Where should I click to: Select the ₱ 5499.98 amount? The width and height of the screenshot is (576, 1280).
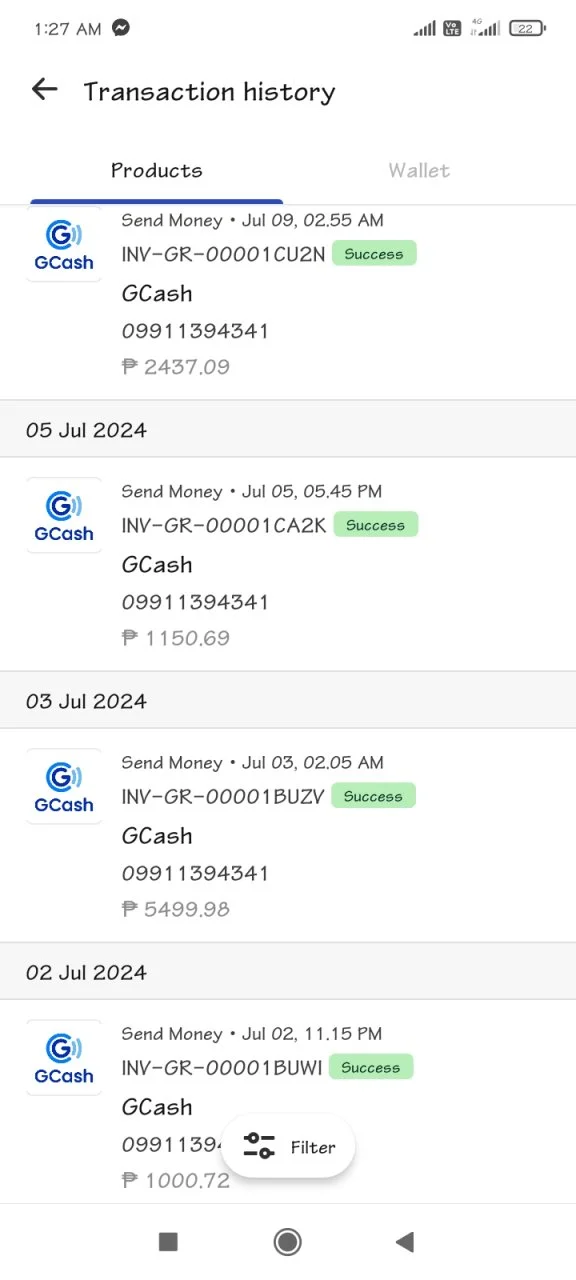(x=176, y=909)
